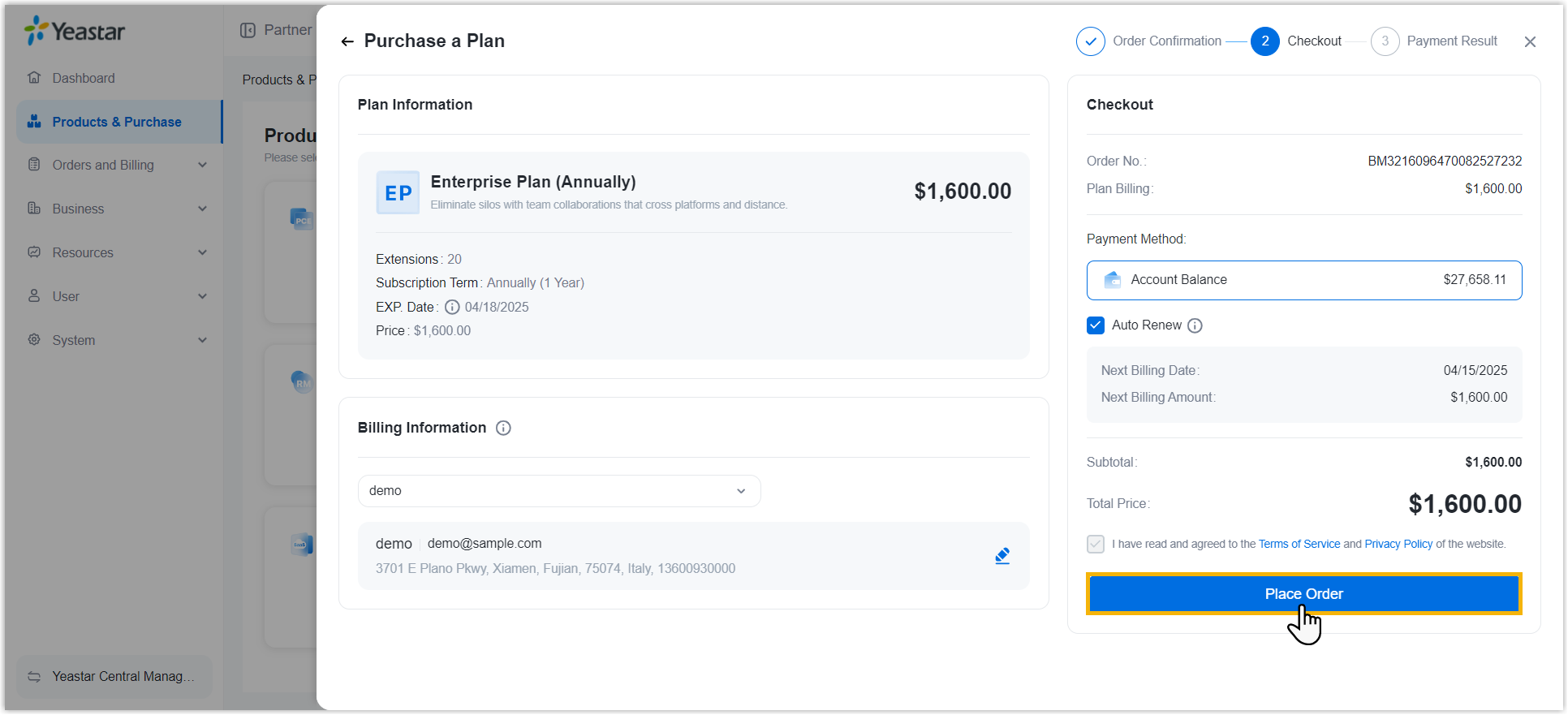Select the Account Balance payment method
Screen dimensions: 1568x715
click(1303, 280)
